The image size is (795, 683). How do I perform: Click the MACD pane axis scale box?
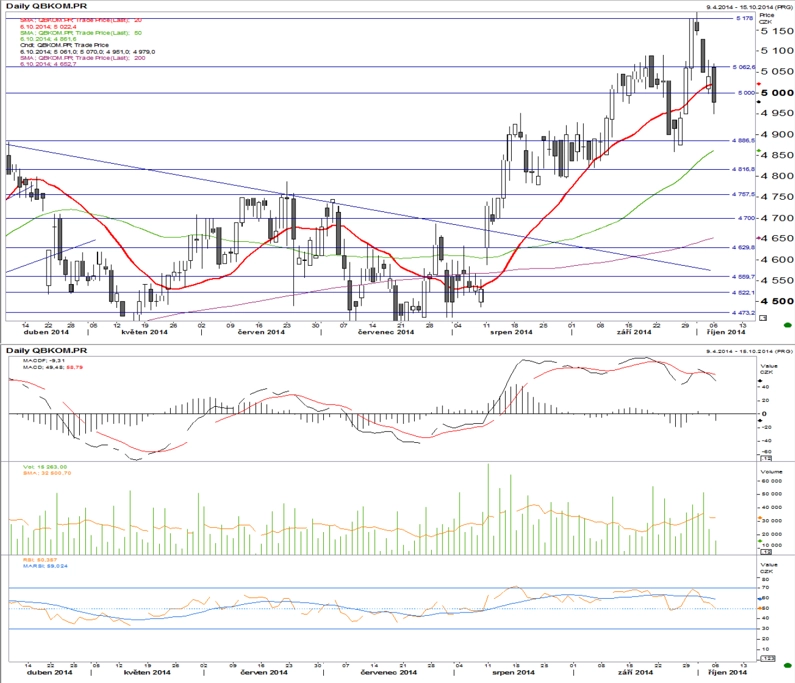click(766, 458)
